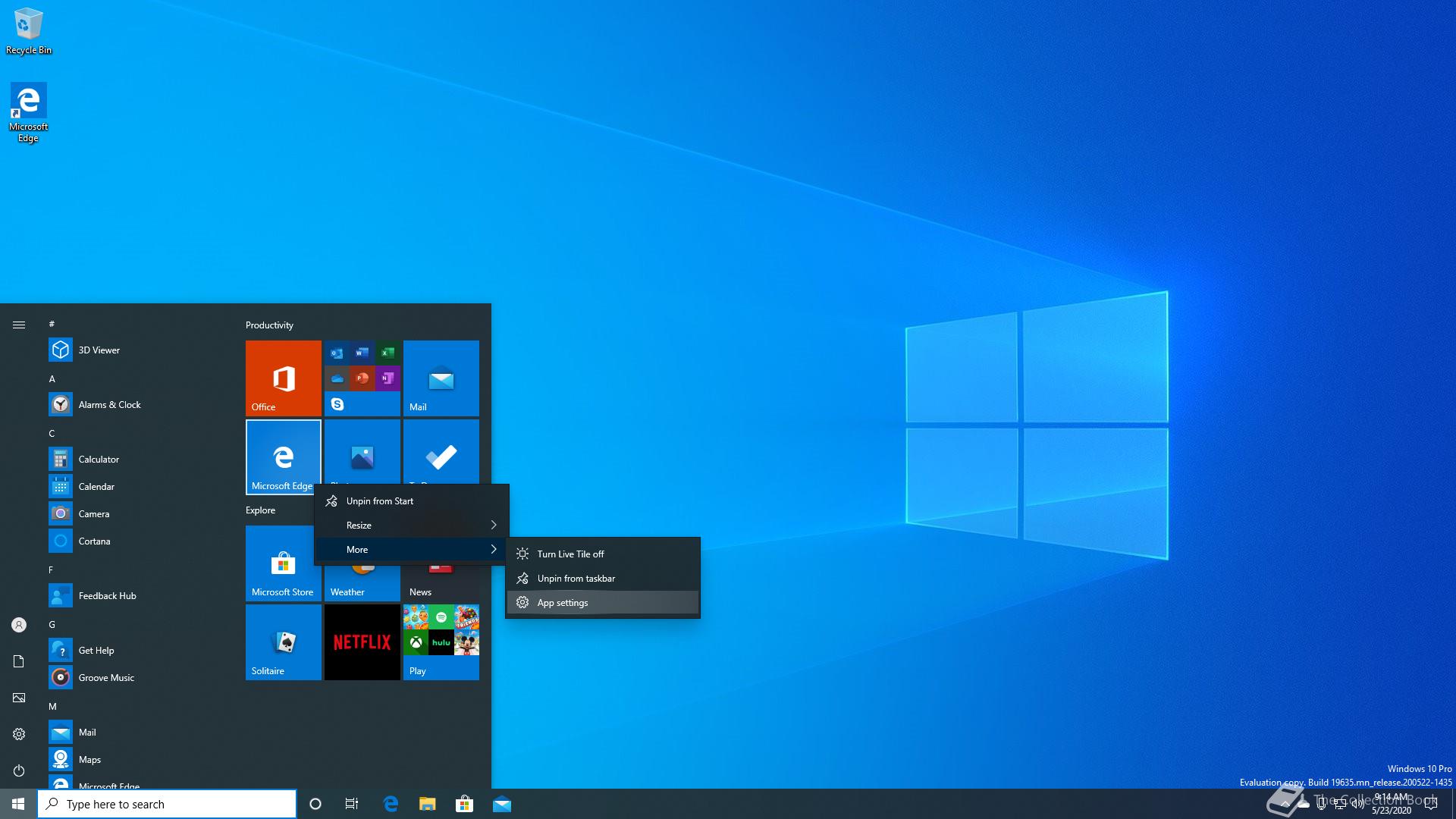Expand the Resize submenu
The height and width of the screenshot is (819, 1456).
coord(412,525)
